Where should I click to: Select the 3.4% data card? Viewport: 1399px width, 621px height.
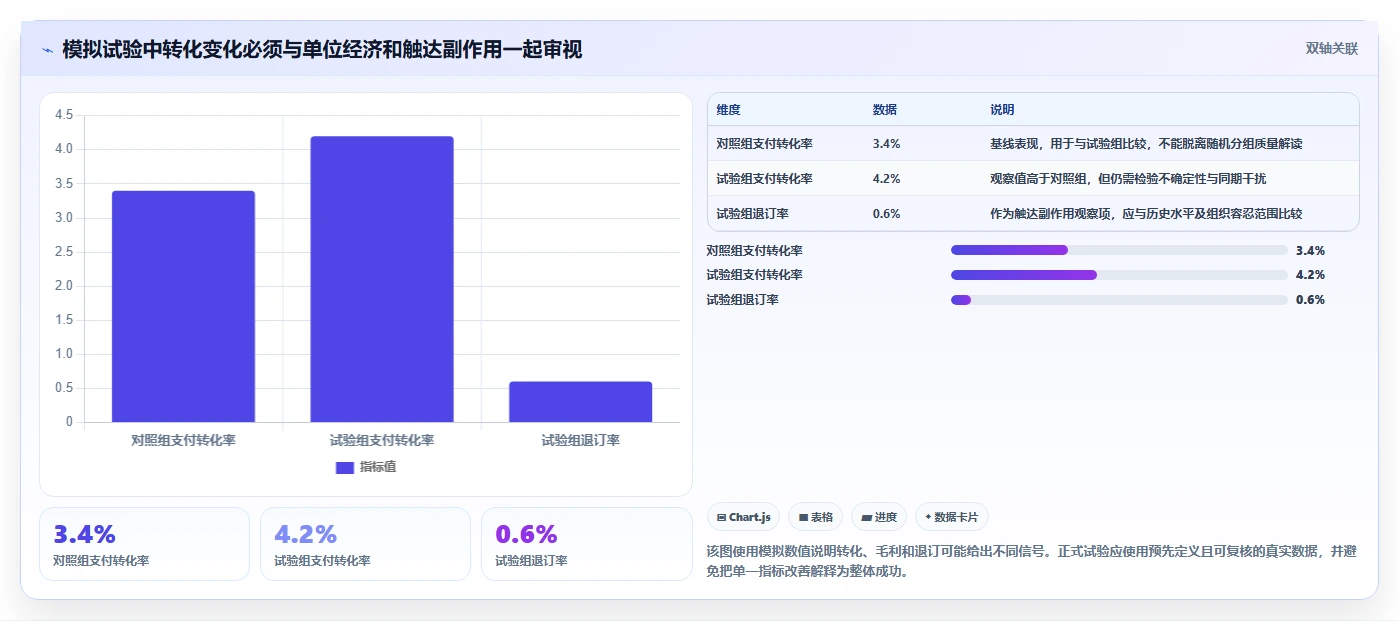coord(144,544)
